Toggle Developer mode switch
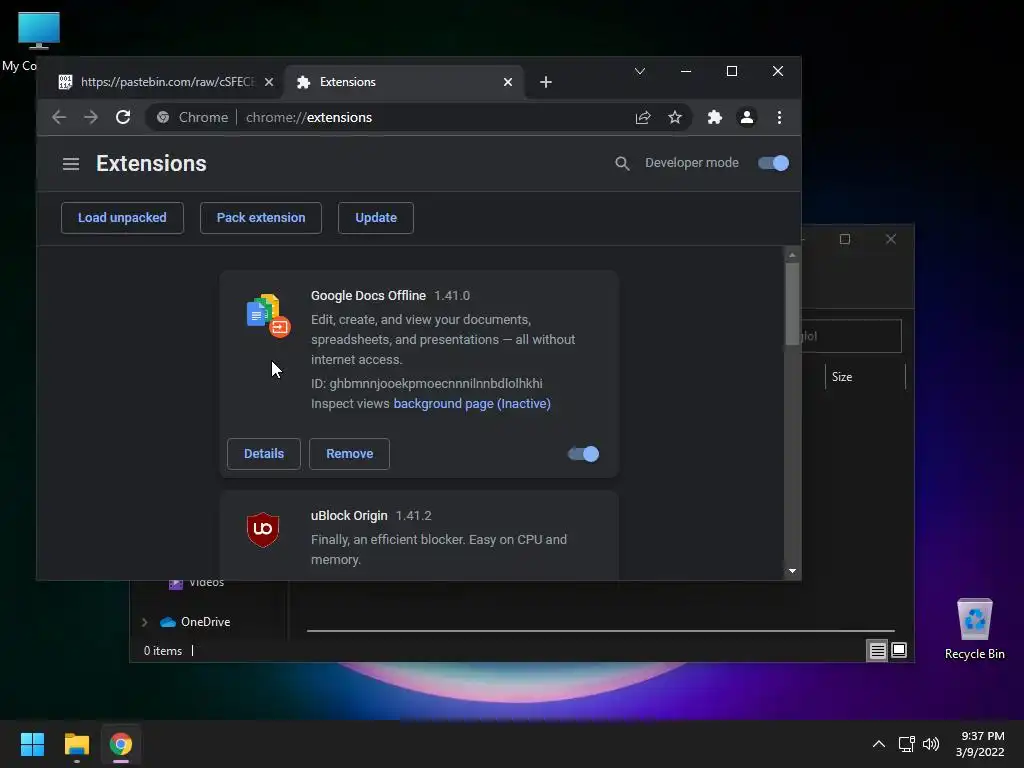 pos(773,163)
